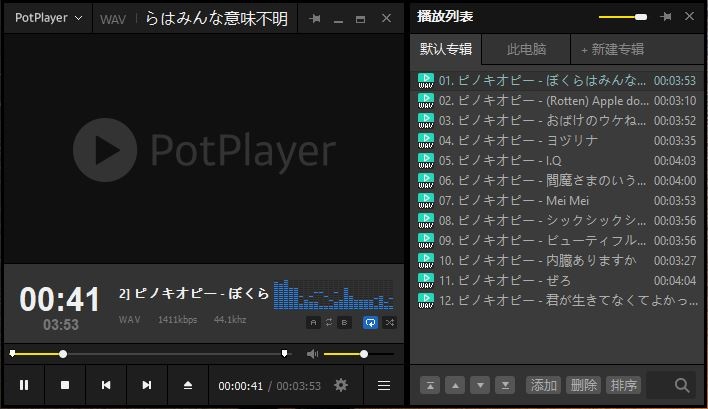Image resolution: width=708 pixels, height=409 pixels.
Task: Open playlist search via magnifier icon
Action: coord(682,385)
